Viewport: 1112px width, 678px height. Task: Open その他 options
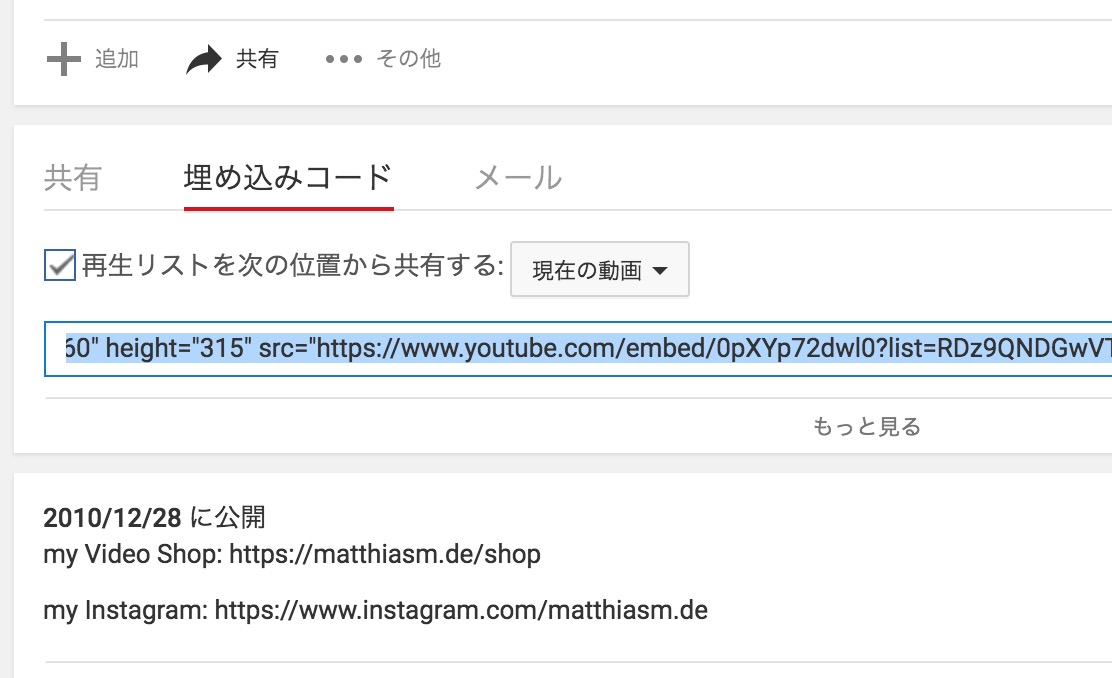[x=408, y=59]
